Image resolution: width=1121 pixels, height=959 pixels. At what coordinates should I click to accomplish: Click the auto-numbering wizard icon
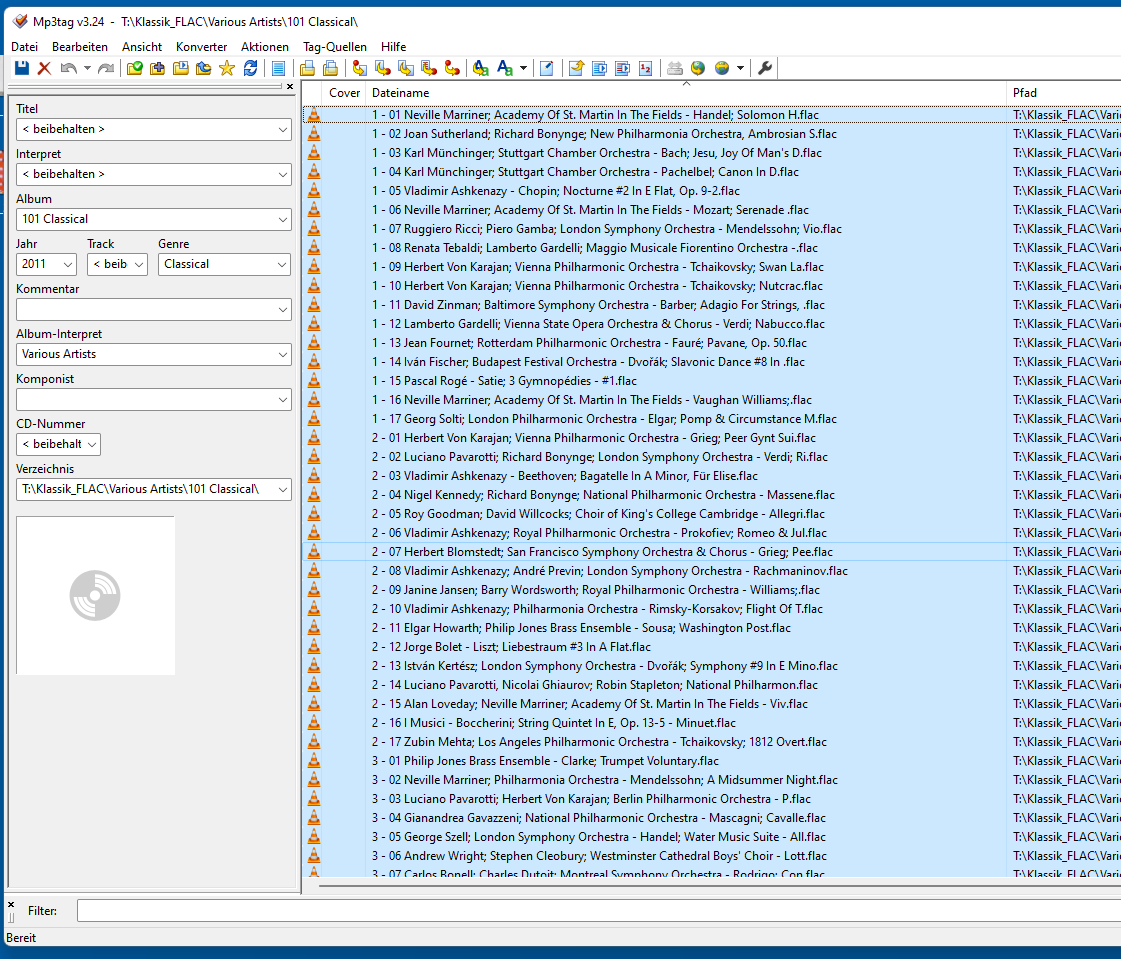[x=645, y=68]
